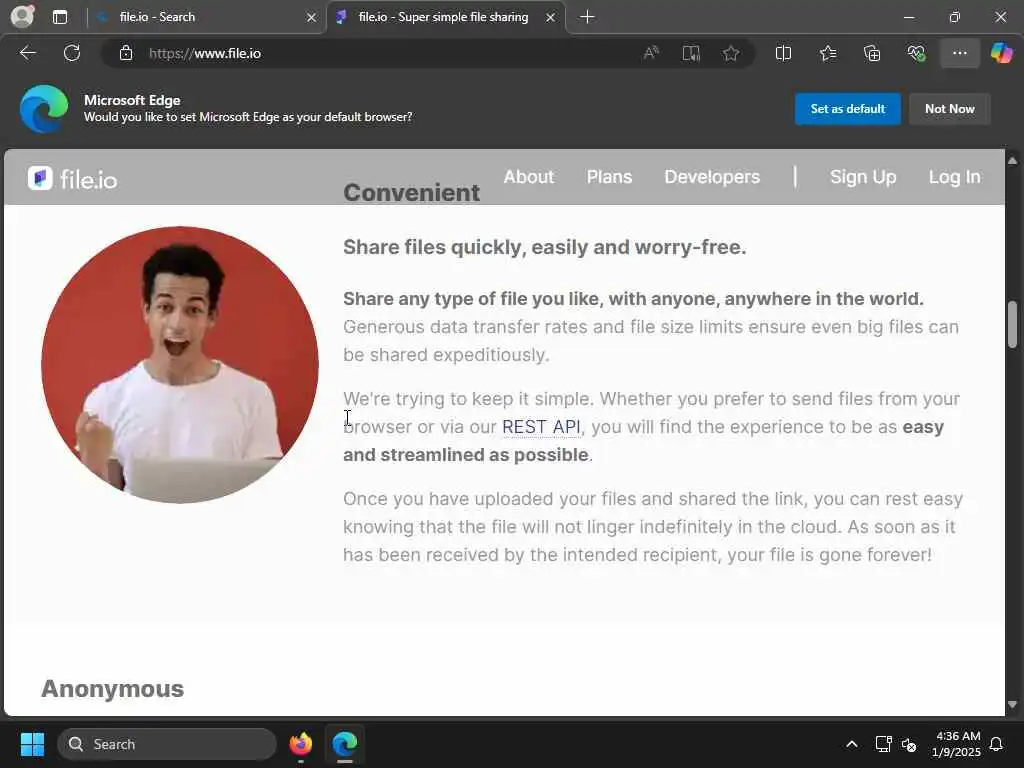Open the Favorites list
Viewport: 1024px width, 768px height.
click(827, 53)
